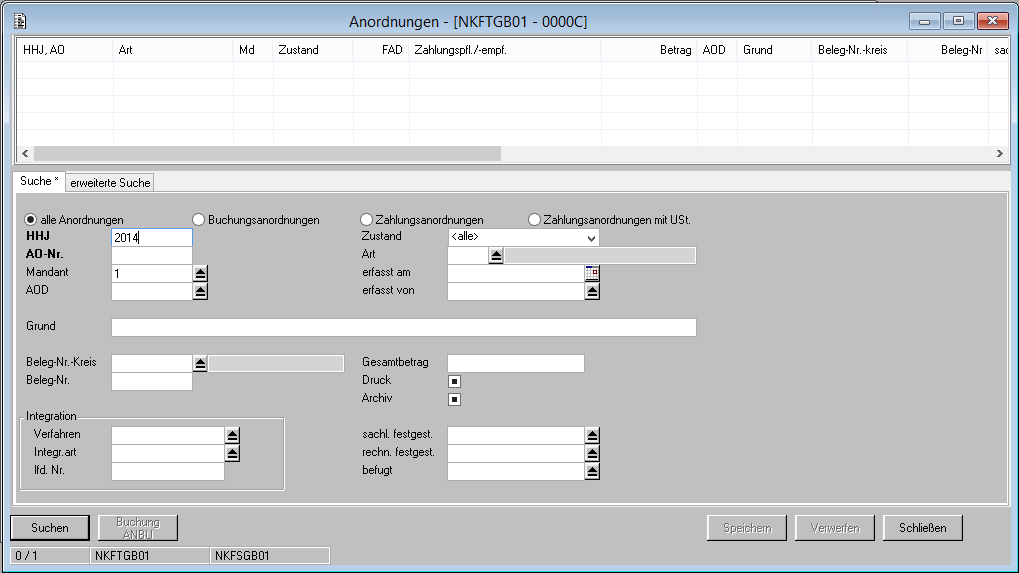Screen dimensions: 1019x573
Task: Select the Zahlungsanordnungen mit USt. option
Action: tap(534, 220)
